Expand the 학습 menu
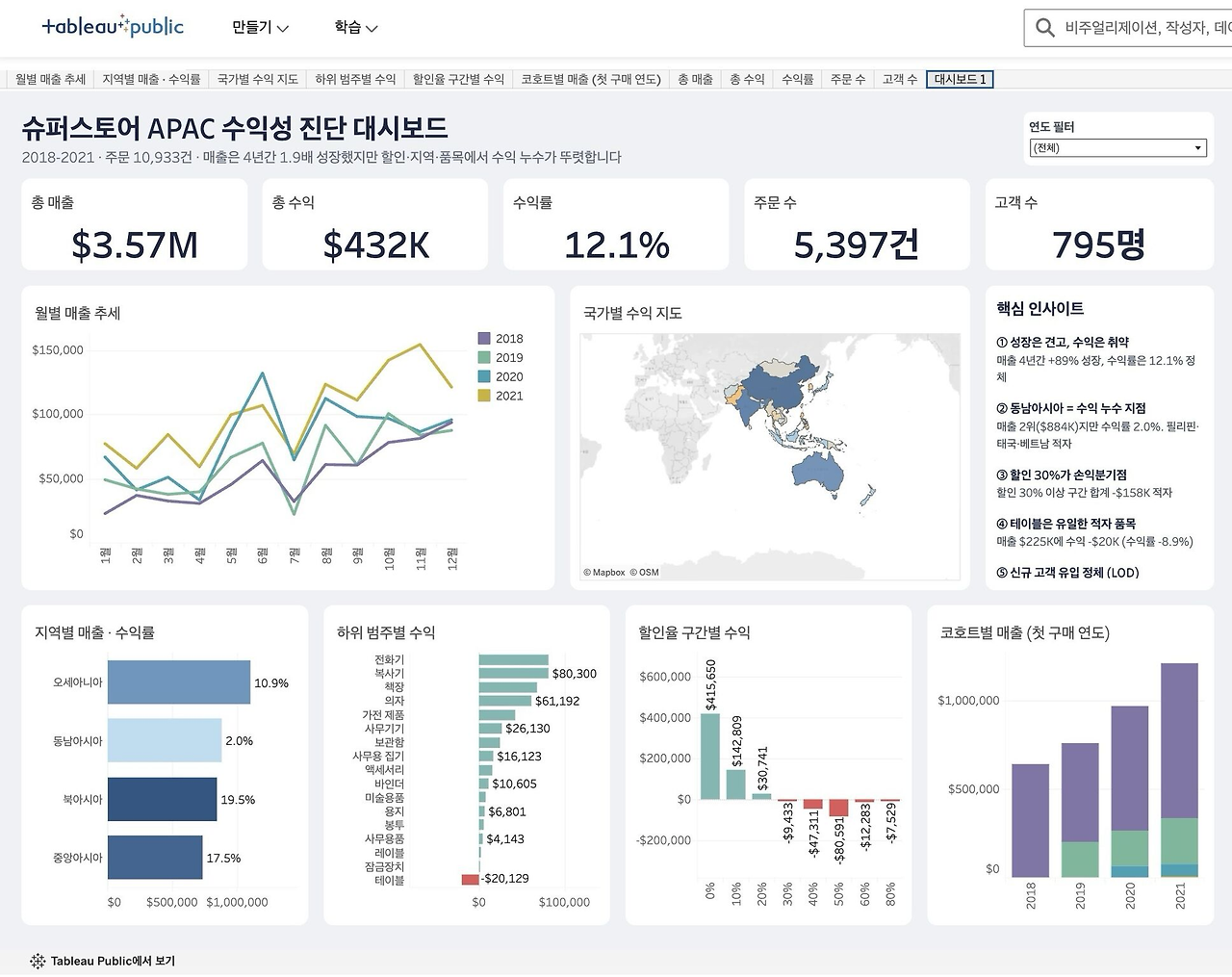Viewport: 1232px width, 977px height. (355, 28)
